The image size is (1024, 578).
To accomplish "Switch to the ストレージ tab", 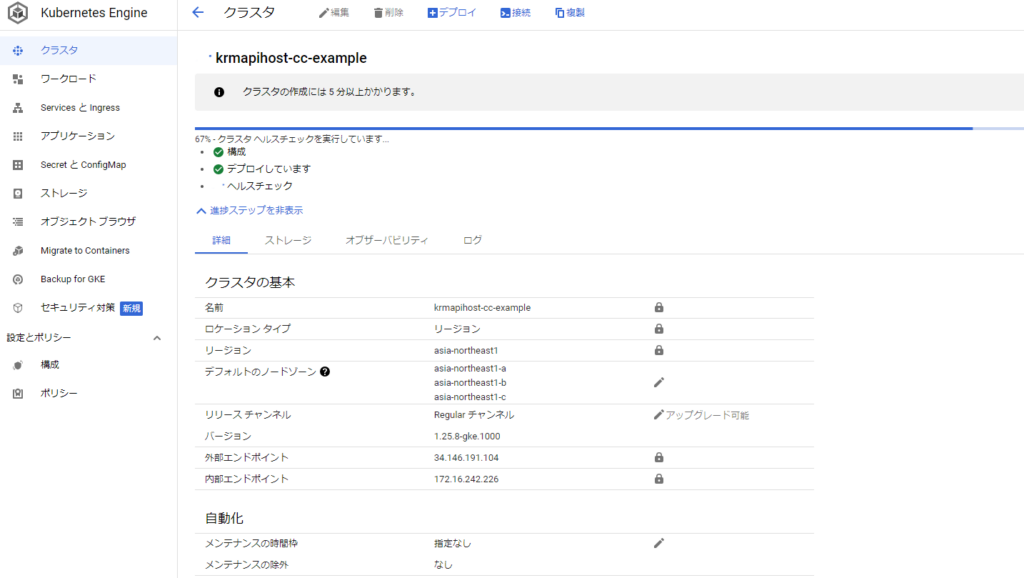I will (x=288, y=241).
